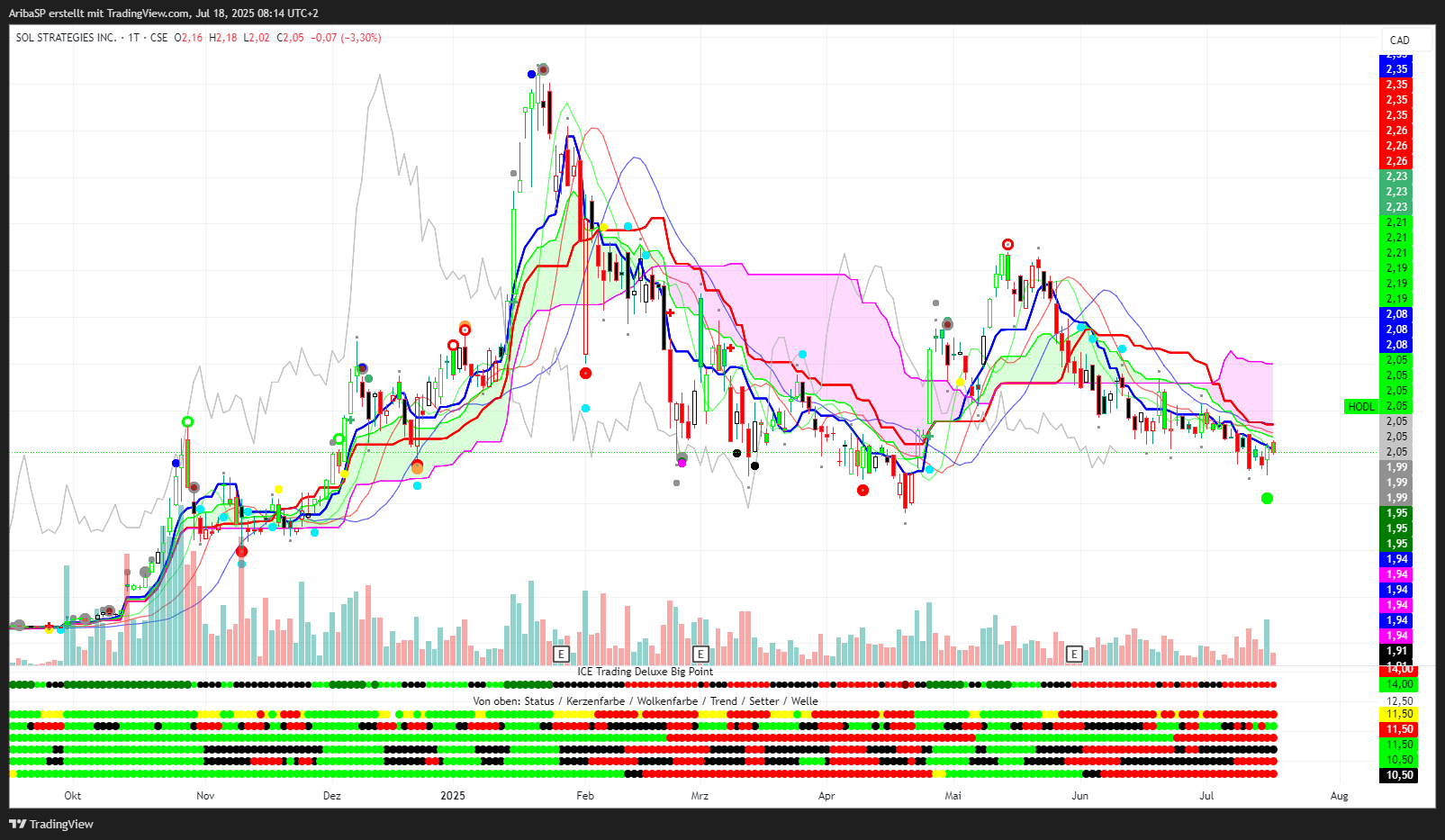This screenshot has width=1445, height=840.
Task: Click the SOL STRATEGIES INC. symbol title
Action: coord(67,38)
